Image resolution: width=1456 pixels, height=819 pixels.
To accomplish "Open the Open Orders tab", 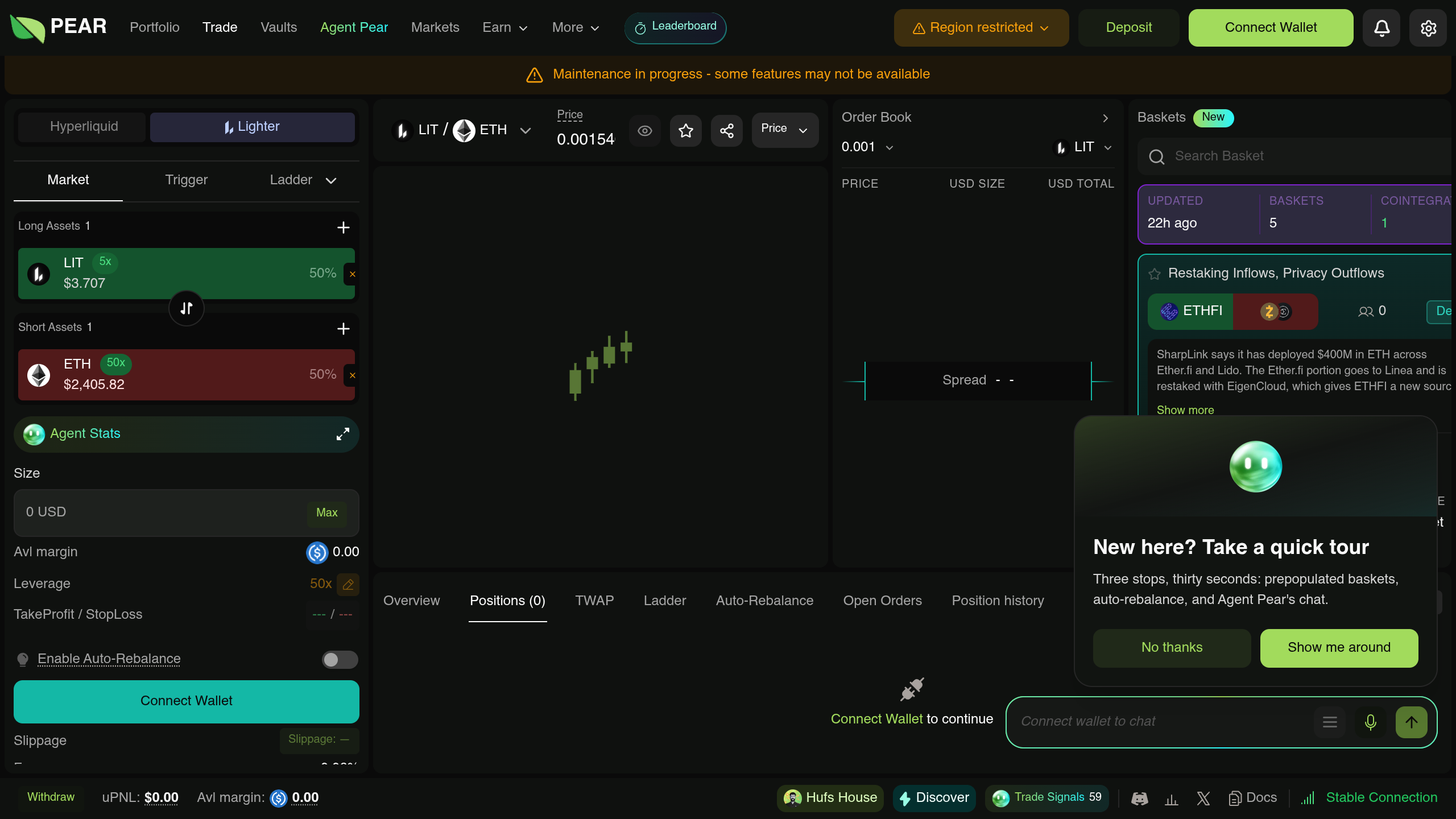I will tap(882, 601).
